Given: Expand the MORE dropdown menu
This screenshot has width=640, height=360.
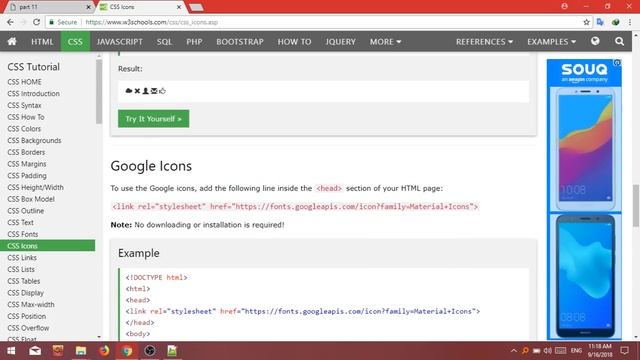Looking at the screenshot, I should (x=385, y=42).
